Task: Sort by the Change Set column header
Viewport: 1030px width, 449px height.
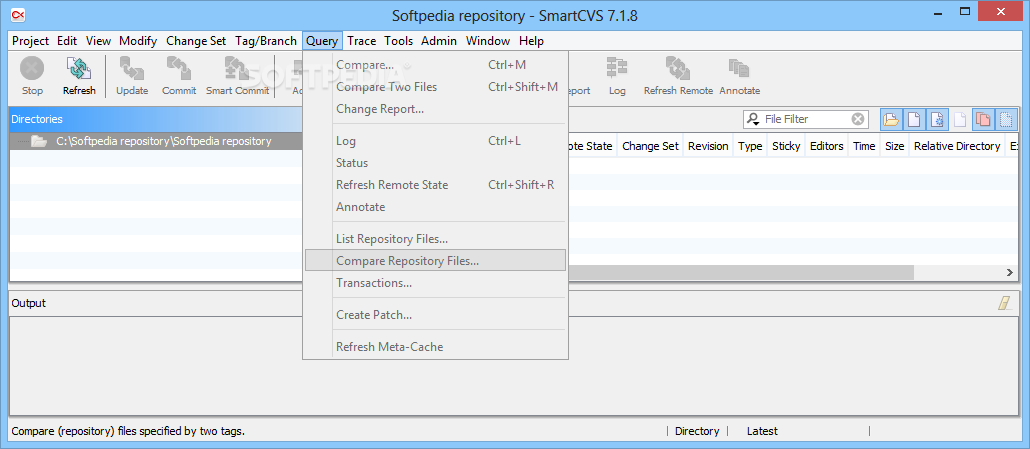Action: click(650, 146)
